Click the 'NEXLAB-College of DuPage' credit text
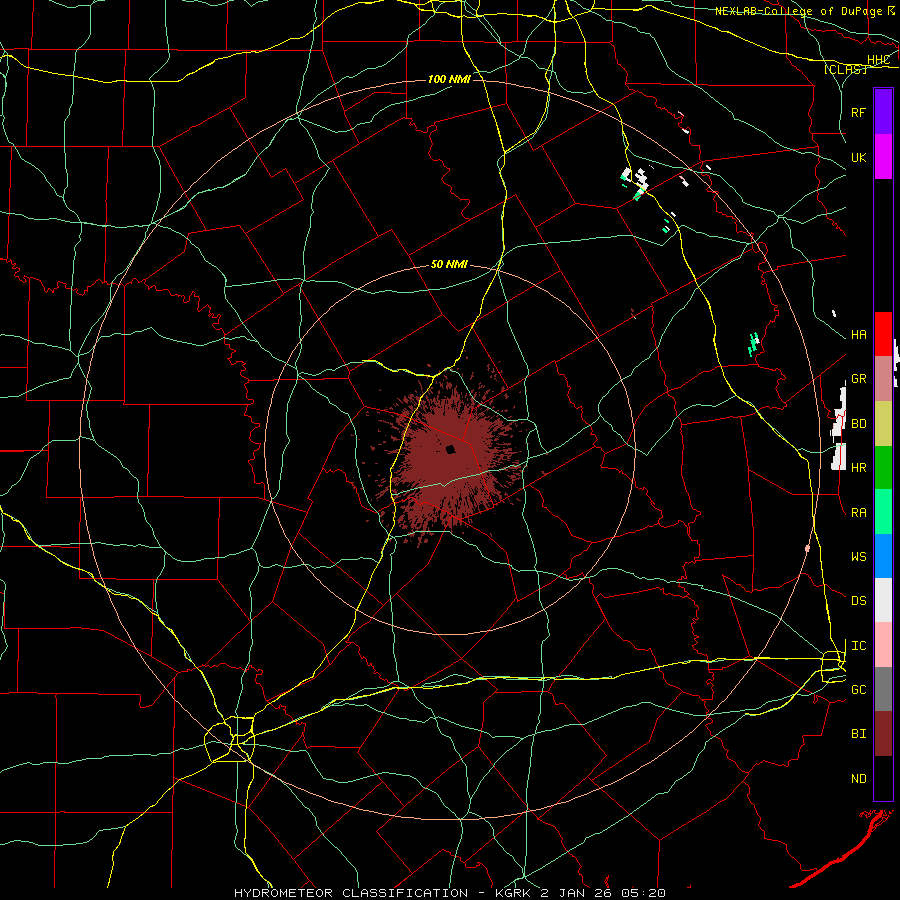Viewport: 900px width, 900px height. click(x=799, y=11)
